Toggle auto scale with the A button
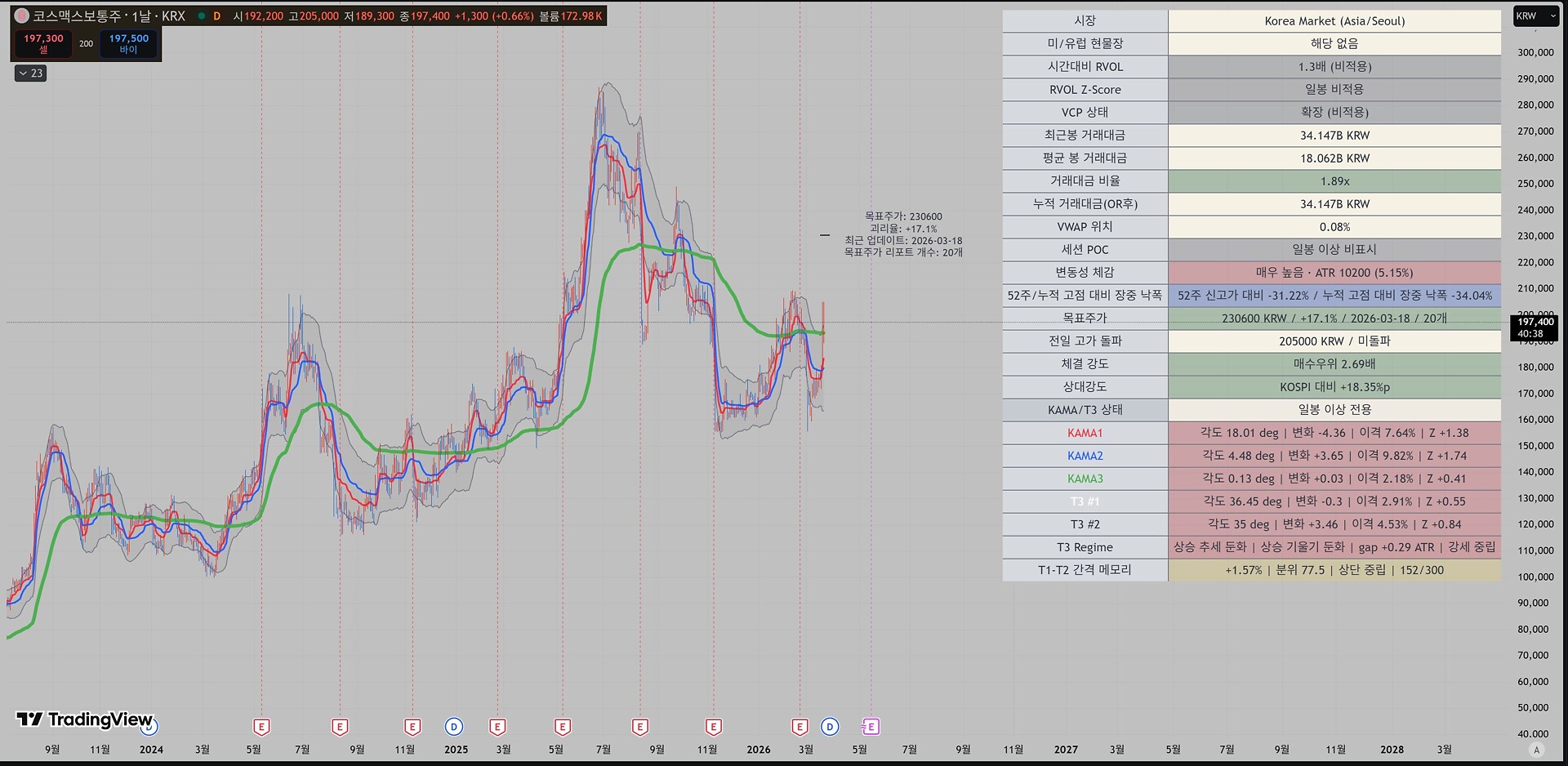This screenshot has width=1568, height=766. click(x=1536, y=750)
